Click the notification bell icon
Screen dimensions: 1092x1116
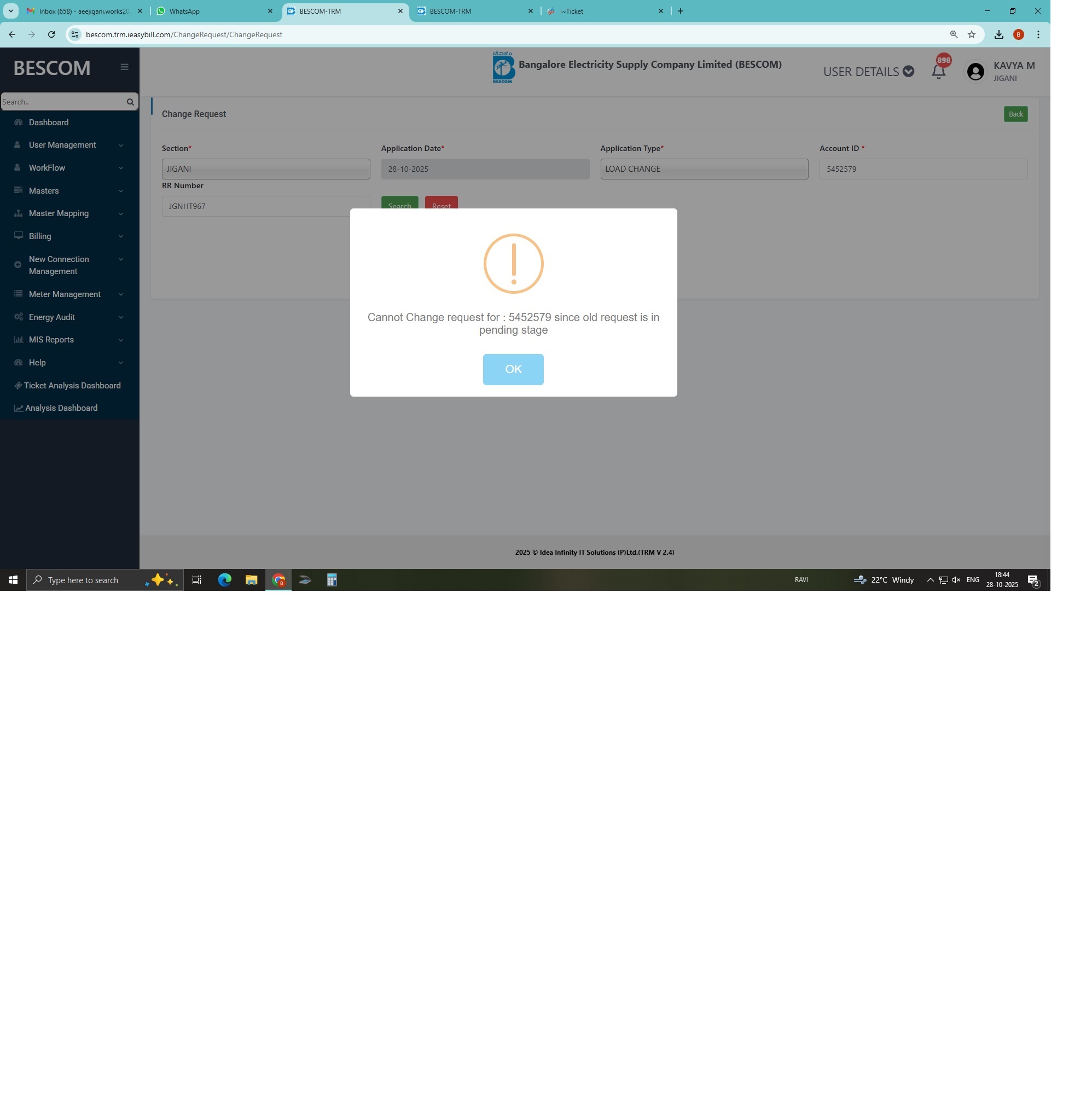coord(938,72)
